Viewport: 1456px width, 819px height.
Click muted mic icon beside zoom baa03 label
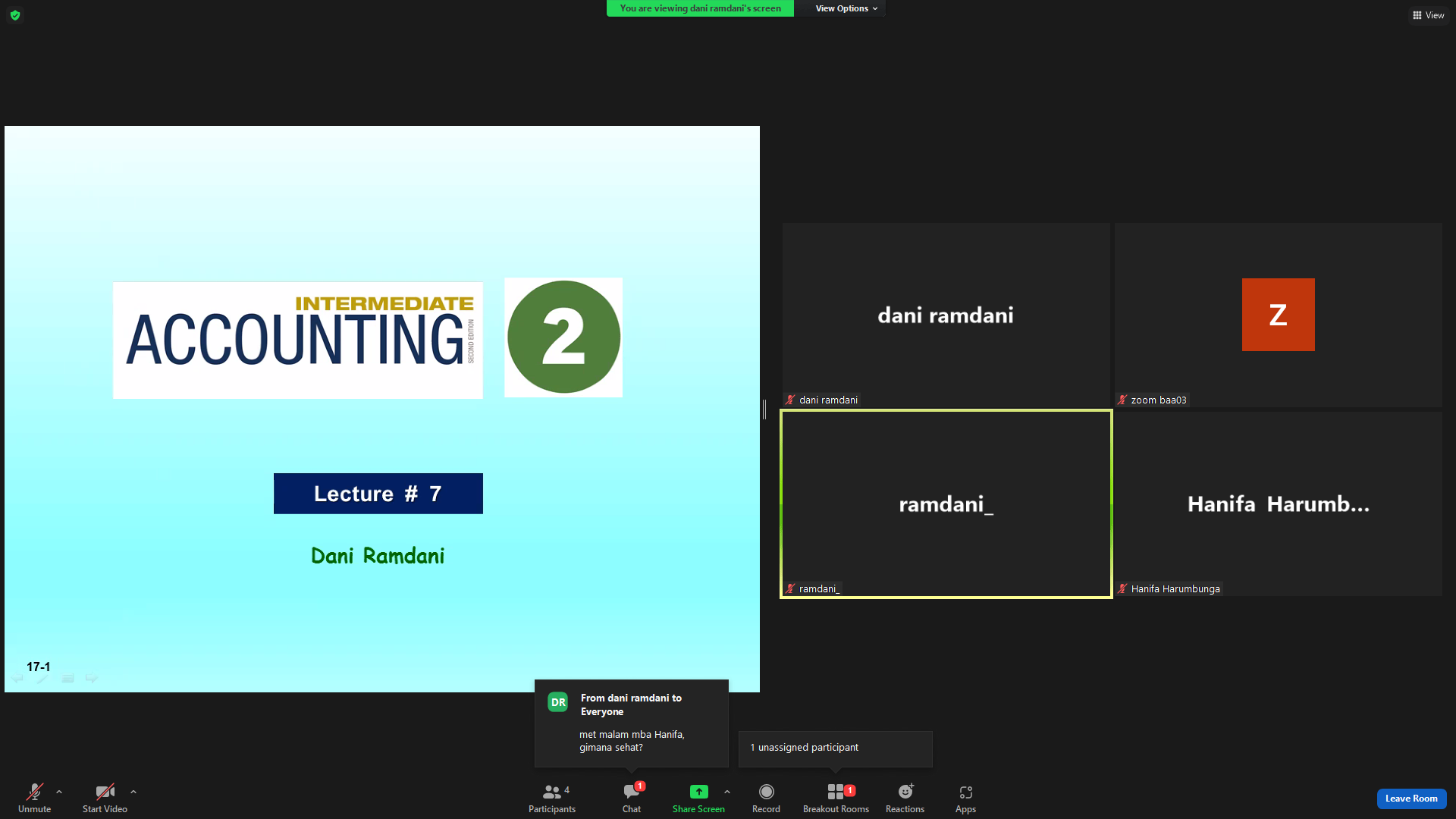[x=1123, y=400]
